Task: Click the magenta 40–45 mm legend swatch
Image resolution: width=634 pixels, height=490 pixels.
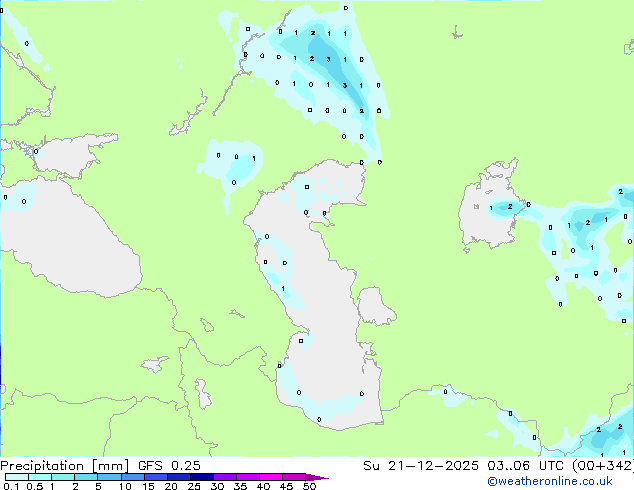Action: tap(271, 477)
